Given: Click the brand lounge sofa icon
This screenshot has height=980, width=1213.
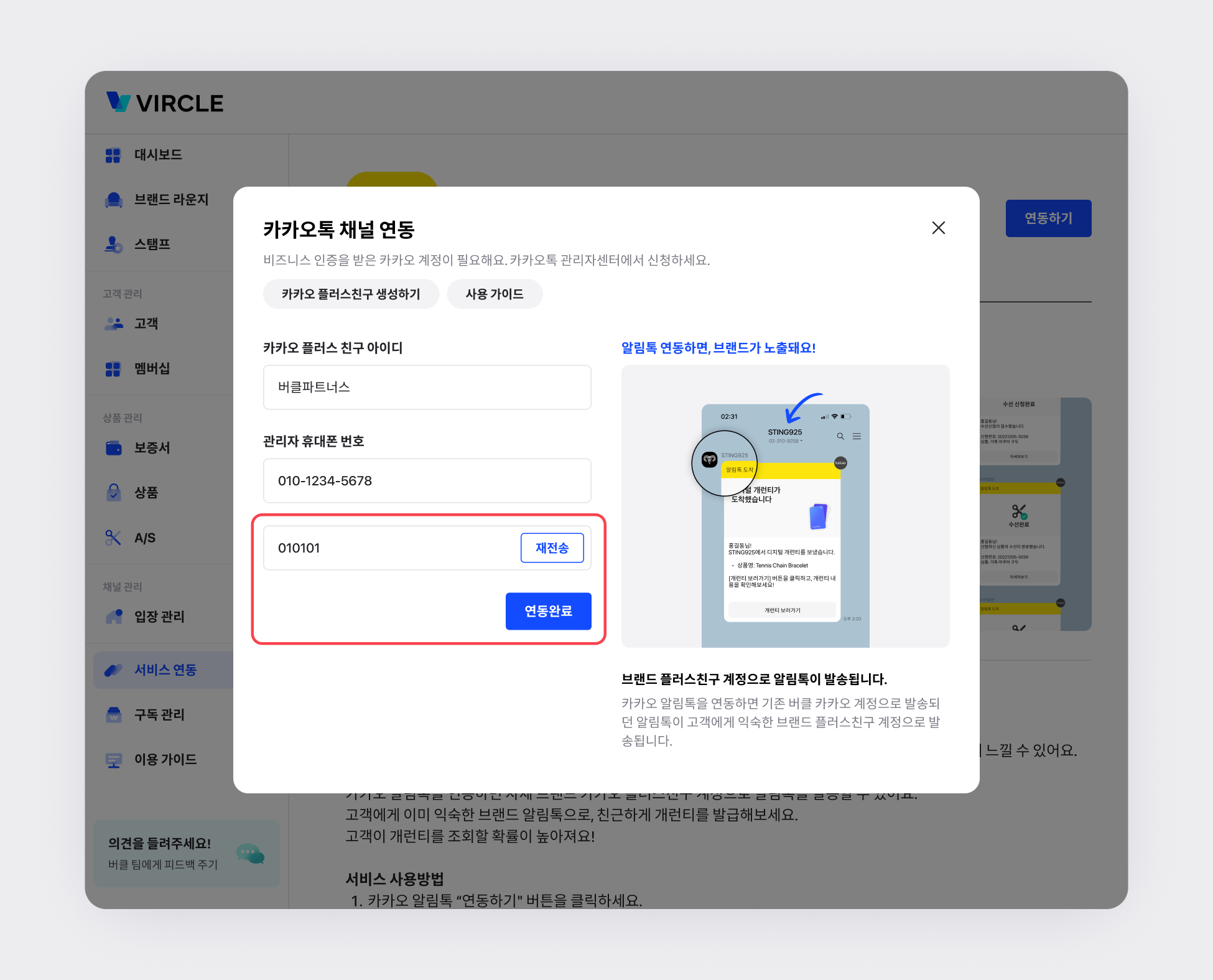Looking at the screenshot, I should (113, 200).
